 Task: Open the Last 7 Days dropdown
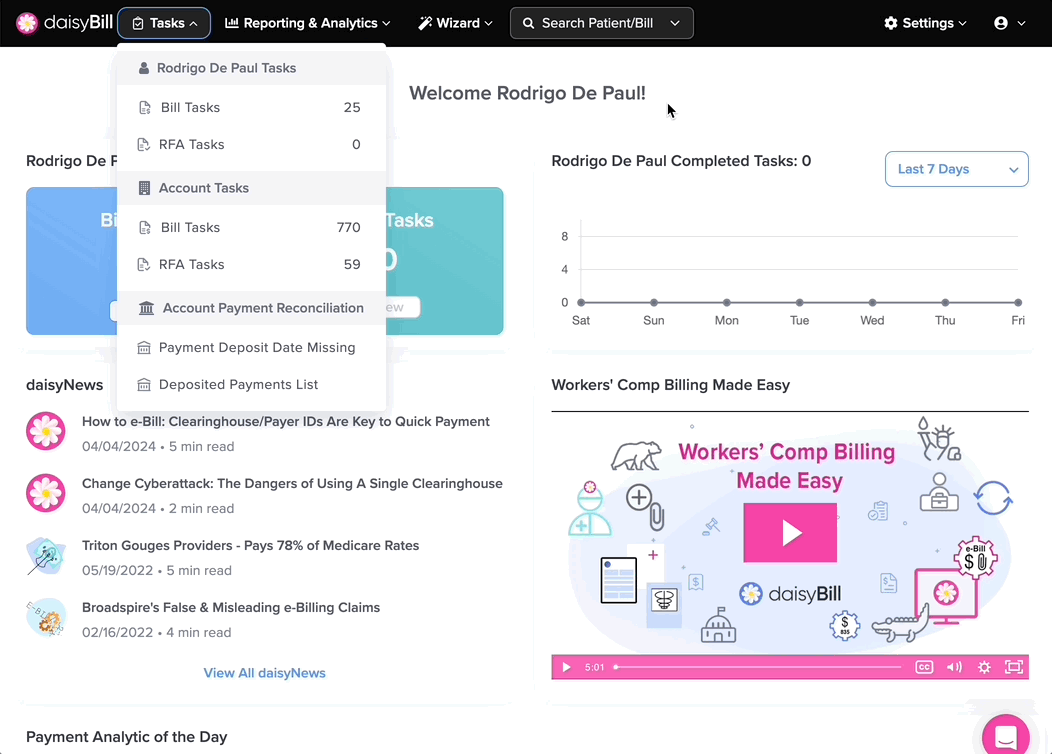click(956, 168)
